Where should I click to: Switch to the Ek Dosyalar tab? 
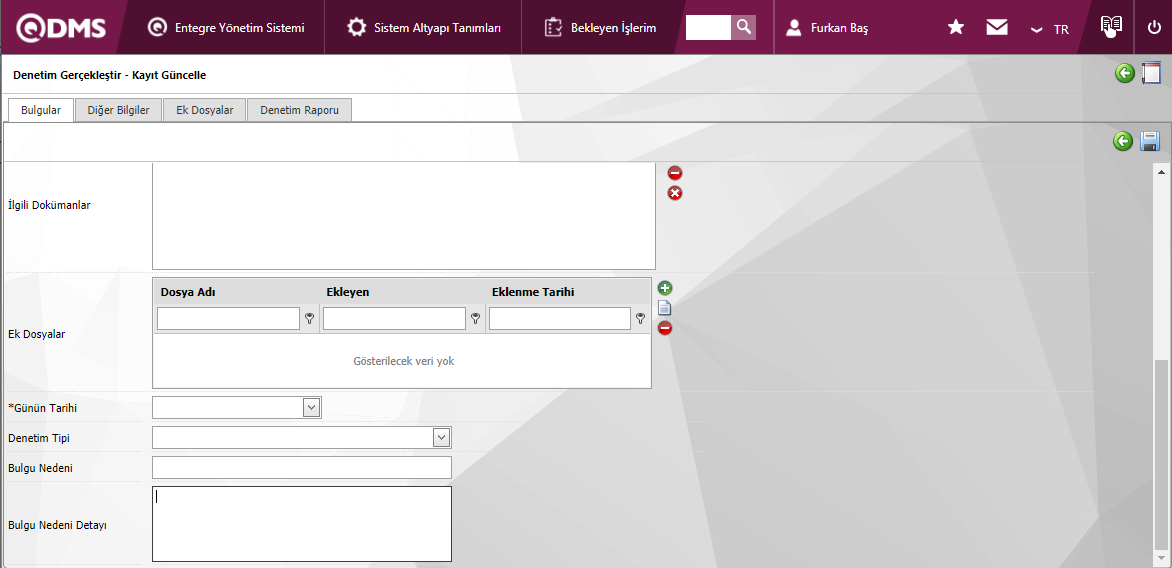205,110
